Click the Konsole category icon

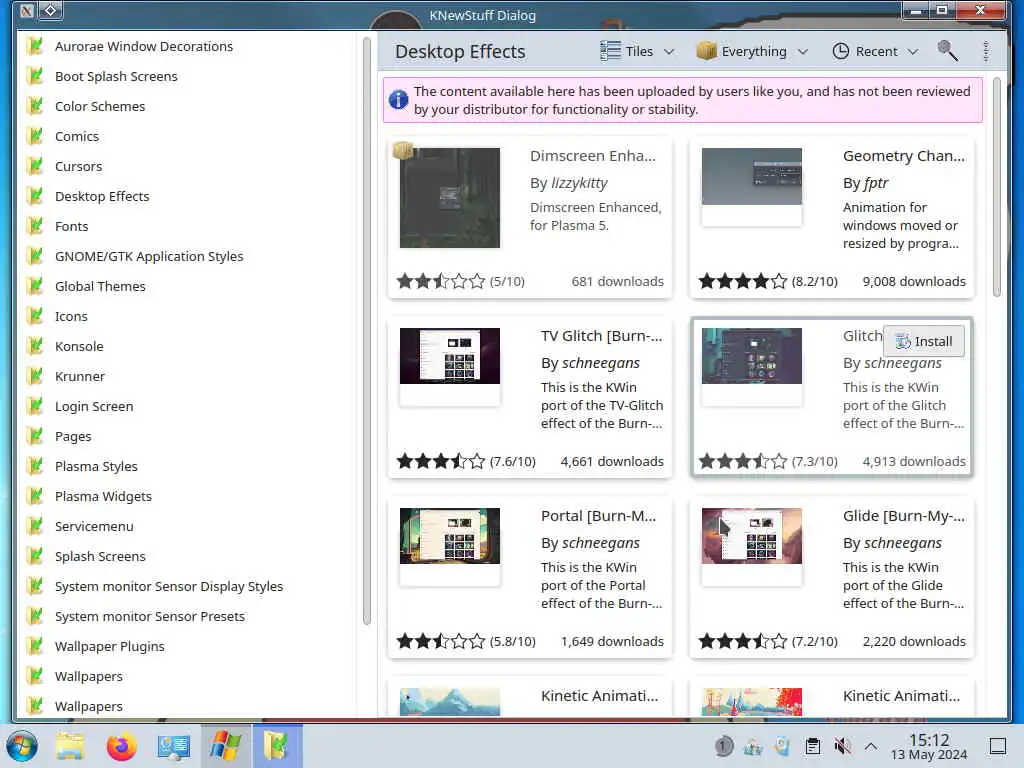[35, 347]
